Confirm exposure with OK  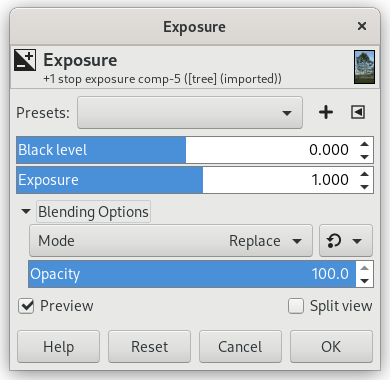tap(331, 347)
